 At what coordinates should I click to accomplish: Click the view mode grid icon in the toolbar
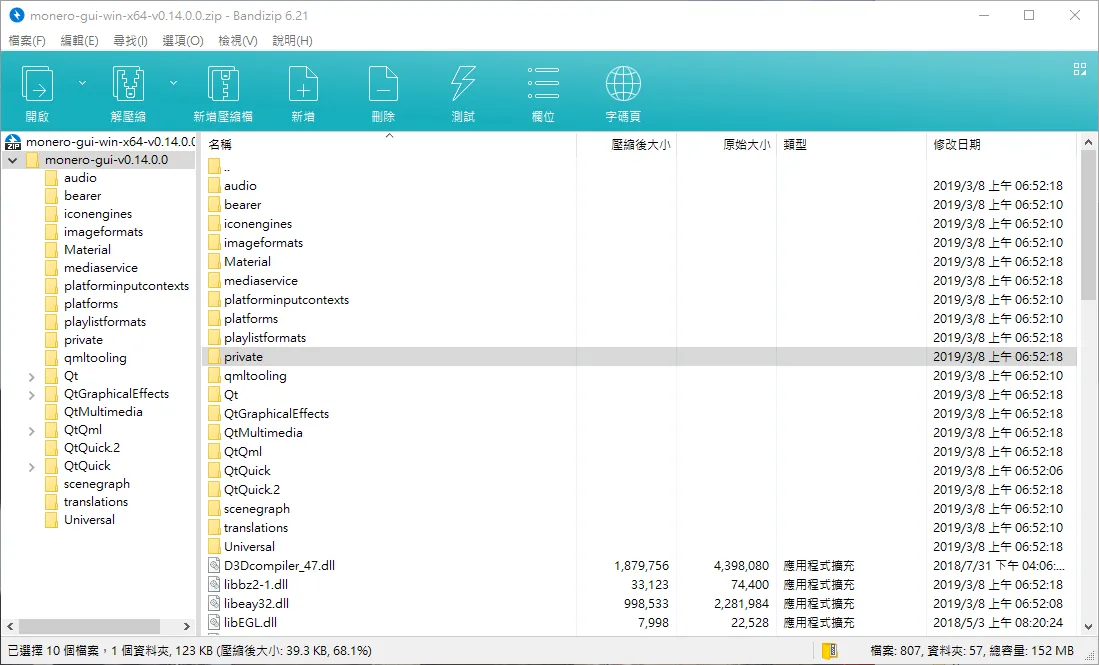[1079, 69]
